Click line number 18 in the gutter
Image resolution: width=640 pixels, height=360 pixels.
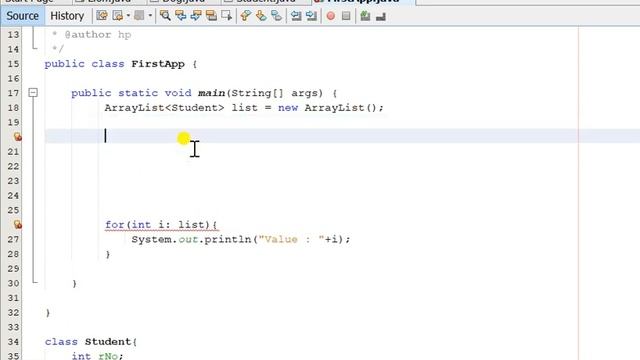click(x=13, y=108)
